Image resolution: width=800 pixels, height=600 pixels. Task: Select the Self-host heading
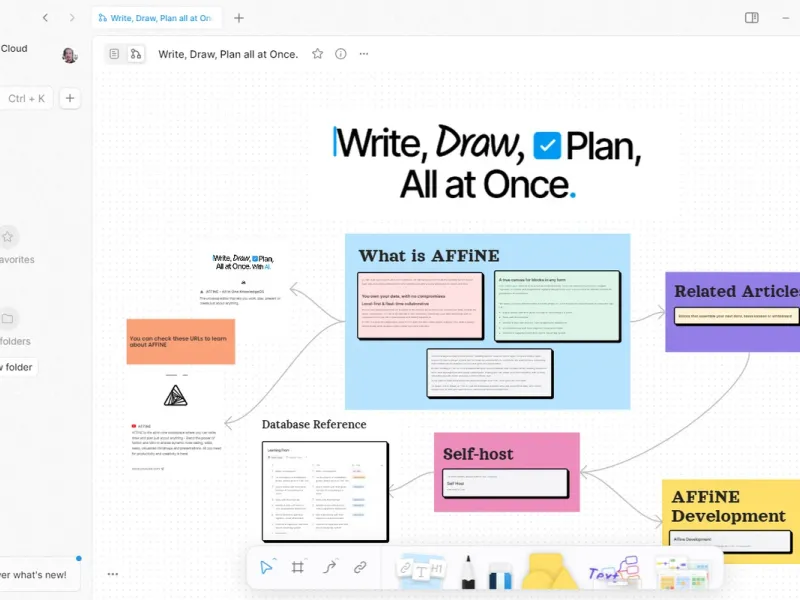[478, 454]
